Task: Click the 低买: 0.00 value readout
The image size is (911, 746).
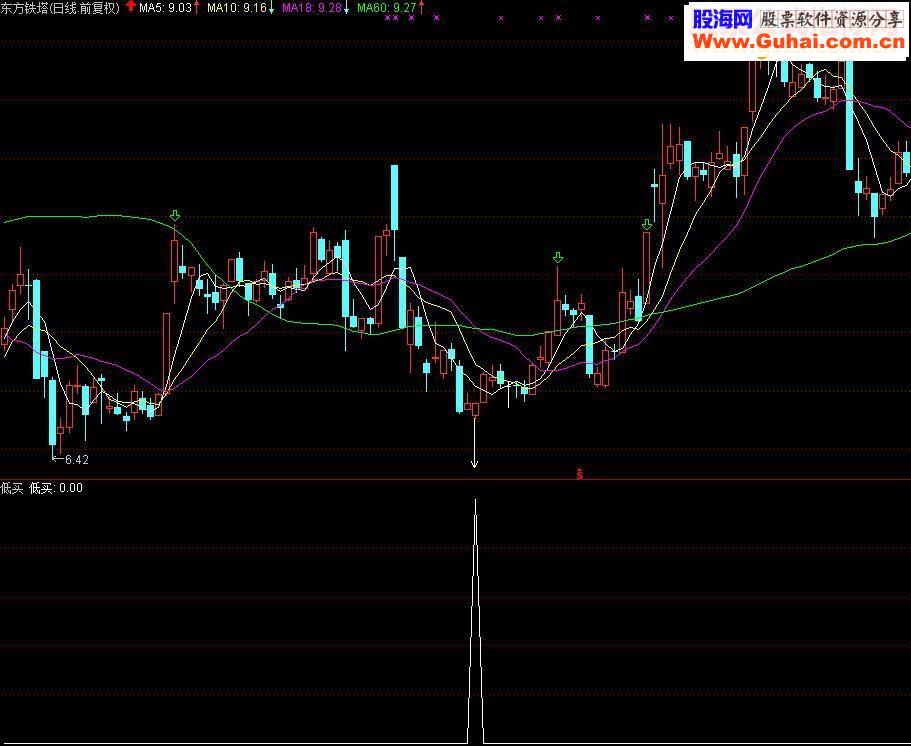Action: coord(56,488)
